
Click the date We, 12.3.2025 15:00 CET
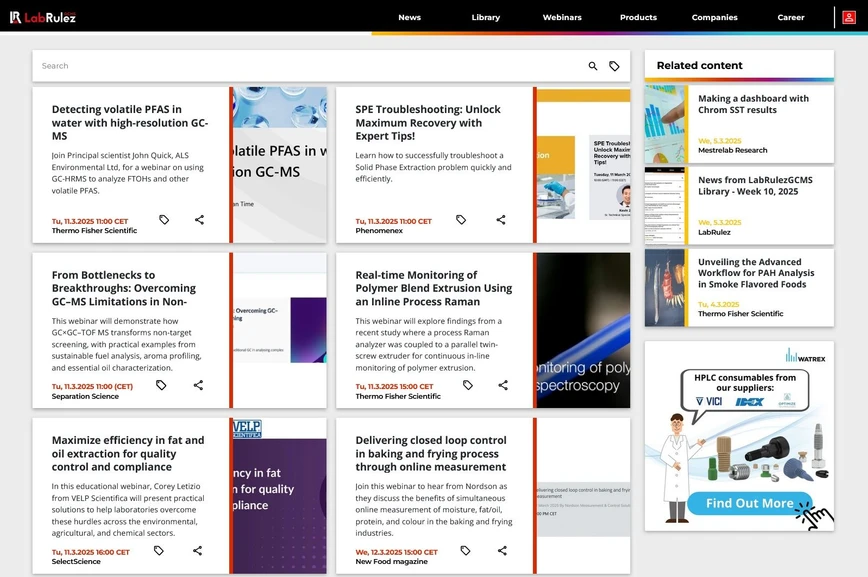(x=396, y=552)
